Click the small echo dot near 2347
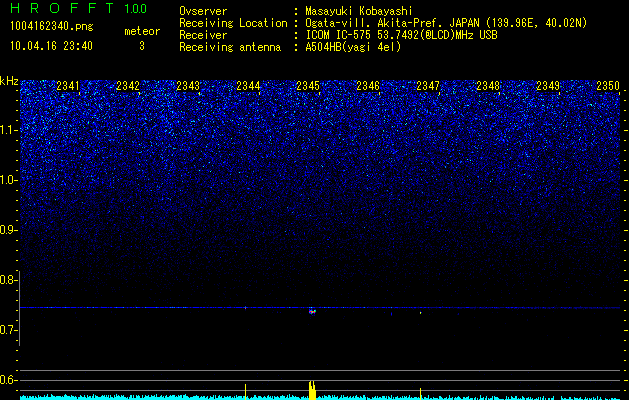Image resolution: width=629 pixels, height=400 pixels. (420, 313)
